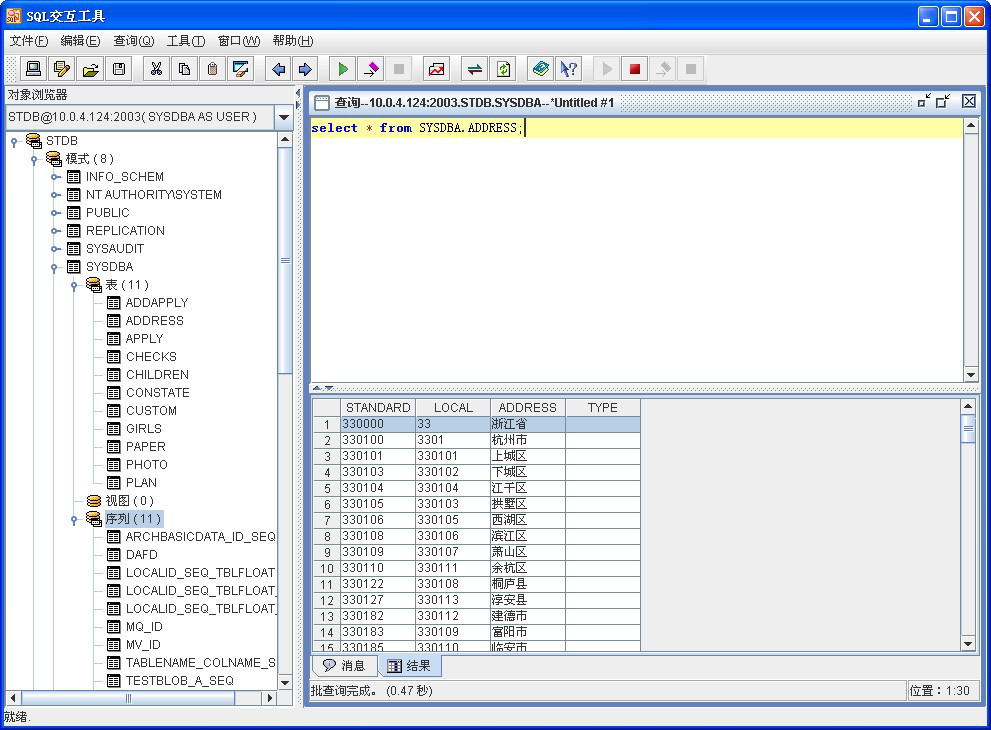Click the ADDRESS column header in results
This screenshot has width=991, height=730.
coord(527,408)
